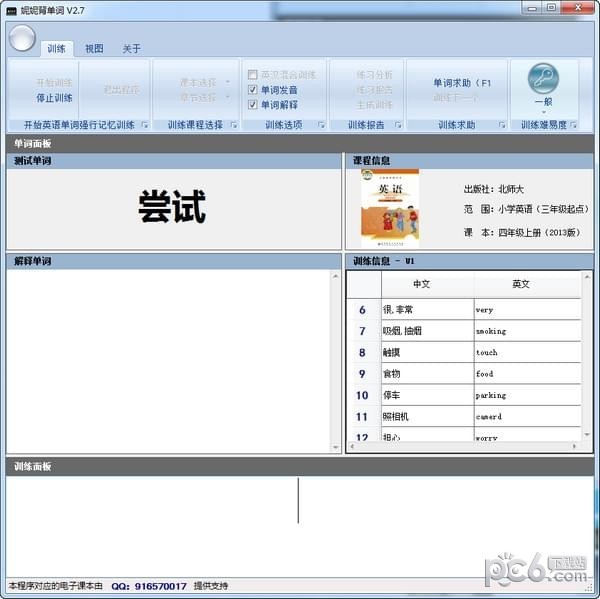Click scroll-down arrow of the word table
Image resolution: width=600 pixels, height=599 pixels.
coord(587,434)
